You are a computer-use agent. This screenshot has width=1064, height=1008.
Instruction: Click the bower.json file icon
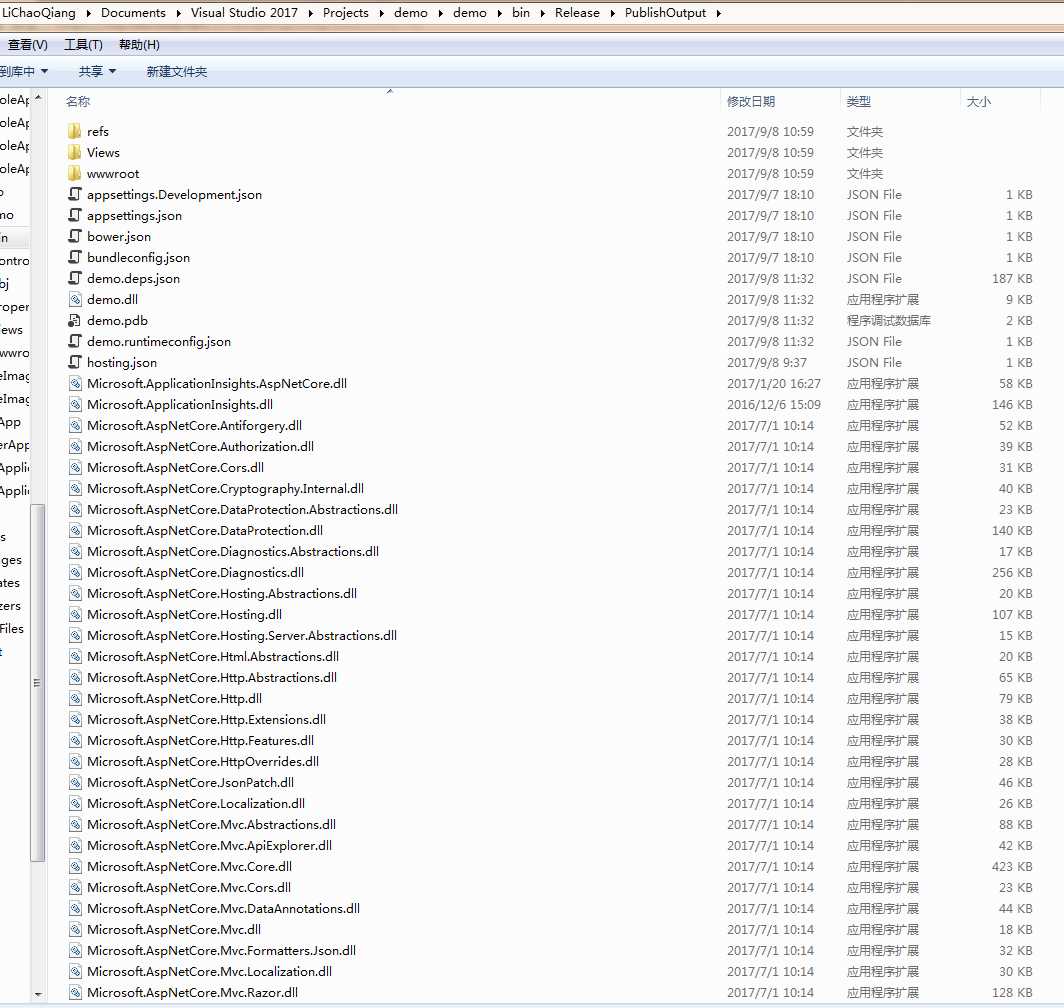click(x=75, y=236)
